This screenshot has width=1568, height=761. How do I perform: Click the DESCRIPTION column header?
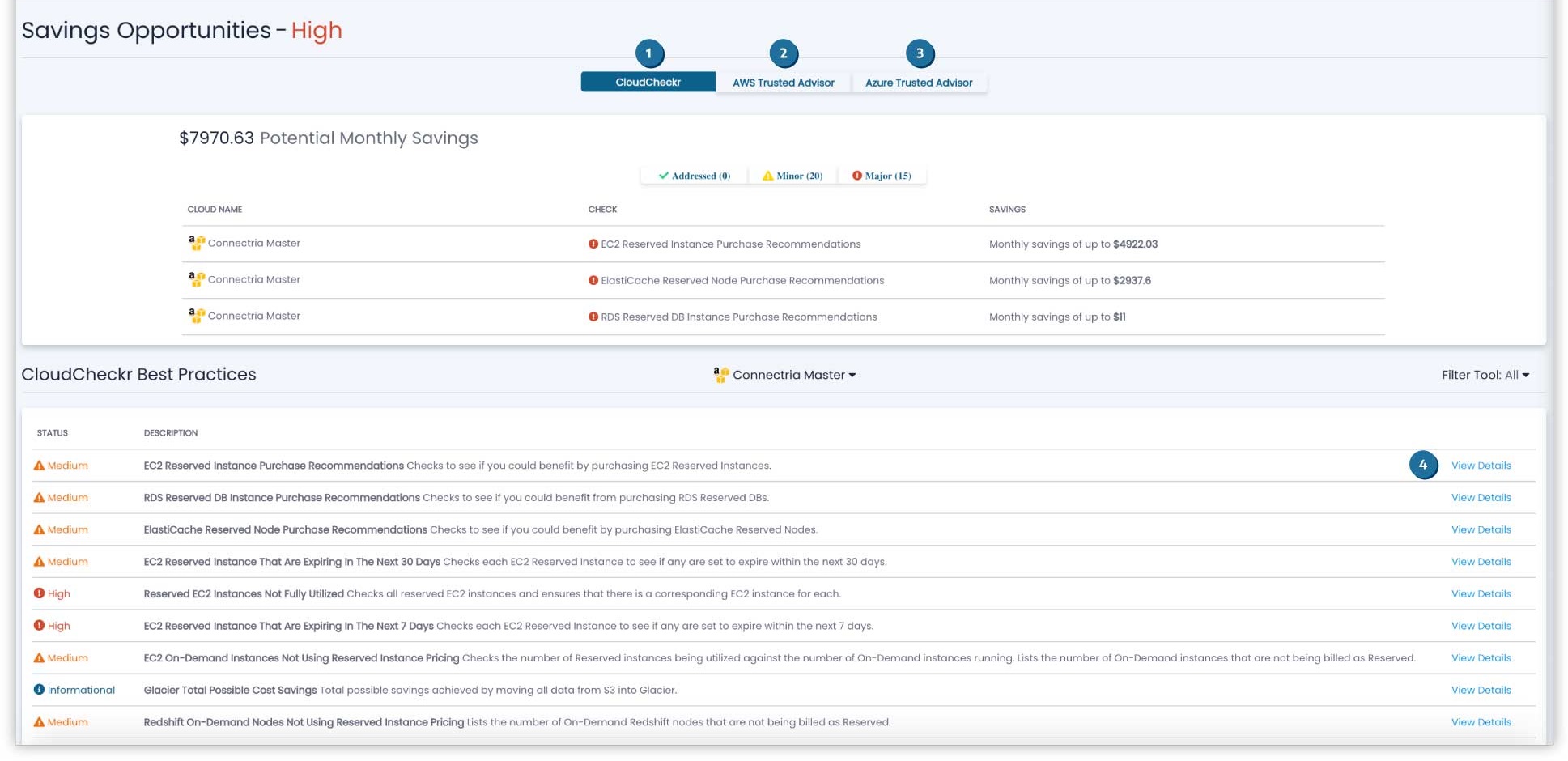[170, 433]
